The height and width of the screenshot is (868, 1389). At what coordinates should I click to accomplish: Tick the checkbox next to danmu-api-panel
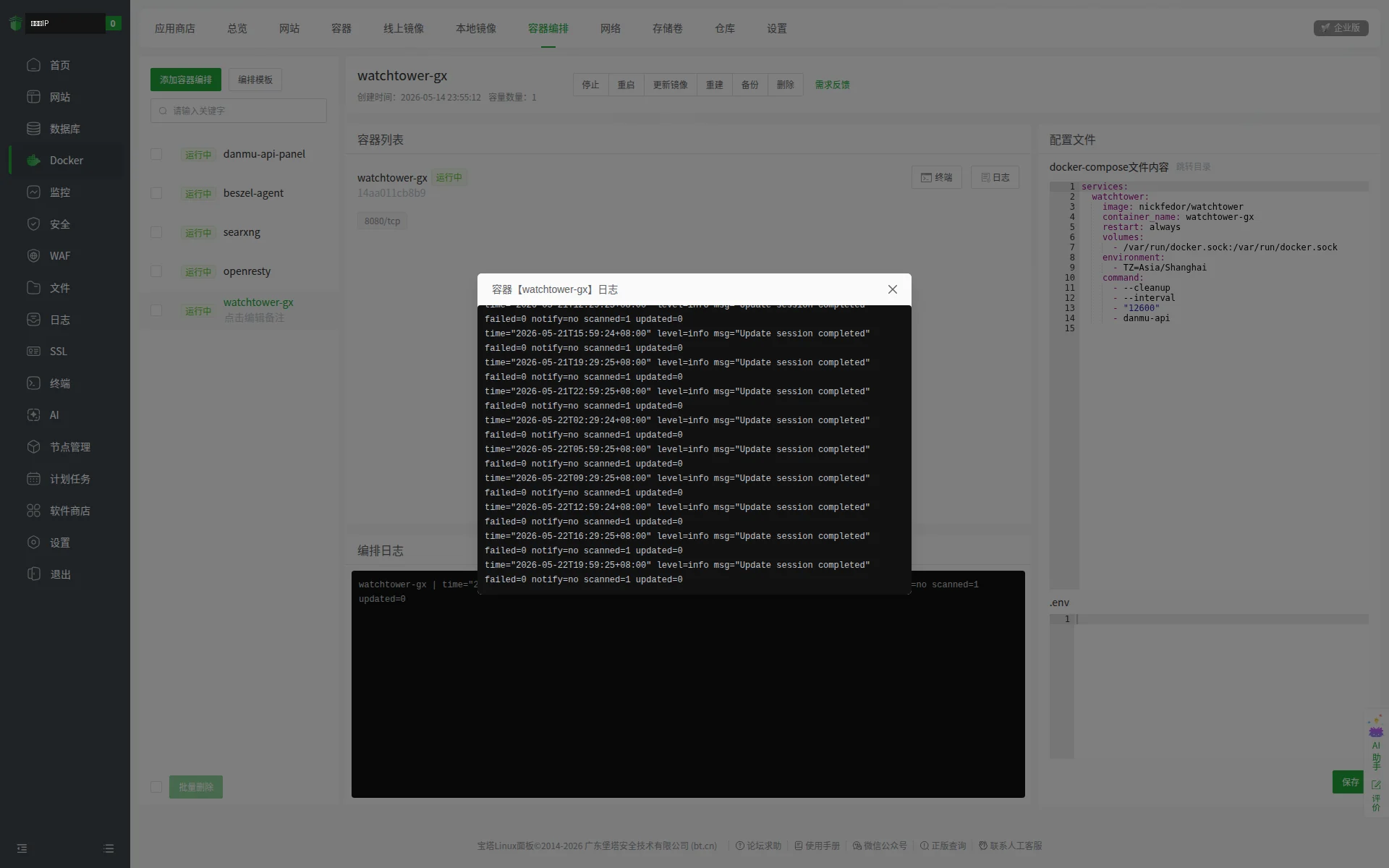[x=156, y=154]
